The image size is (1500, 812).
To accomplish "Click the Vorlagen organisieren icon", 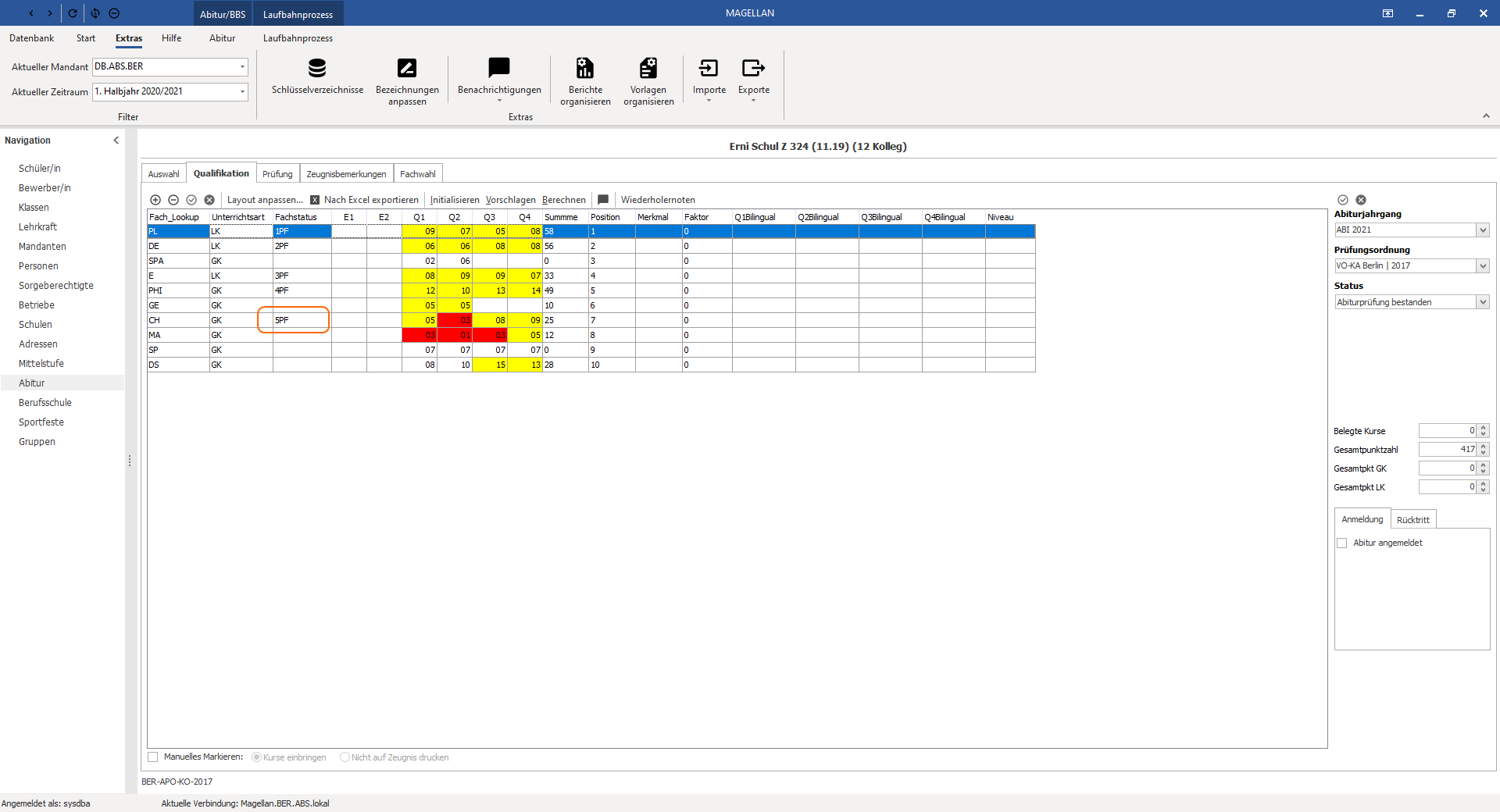I will pos(648,69).
